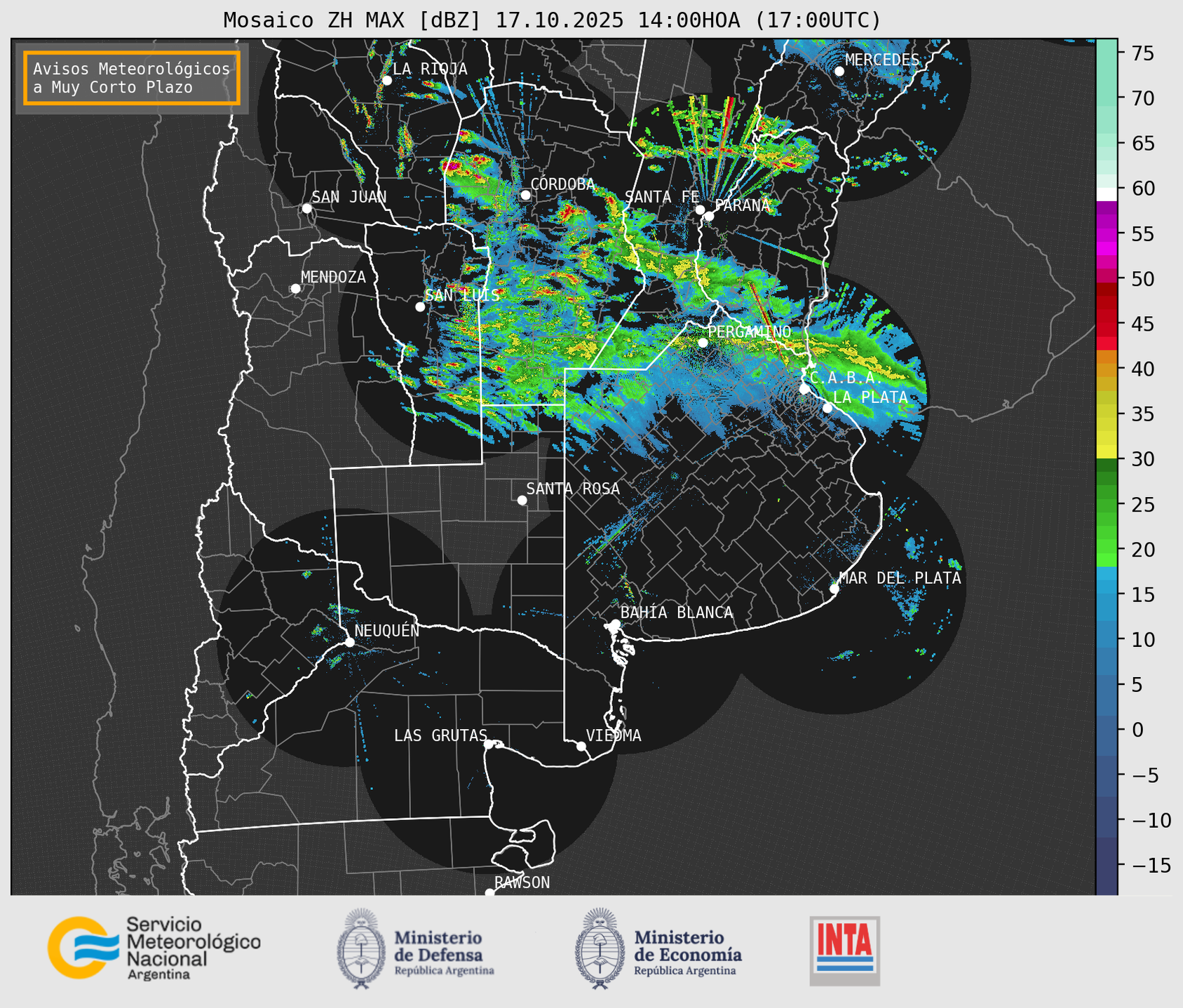Select the Neuquén city marker dot

point(349,642)
